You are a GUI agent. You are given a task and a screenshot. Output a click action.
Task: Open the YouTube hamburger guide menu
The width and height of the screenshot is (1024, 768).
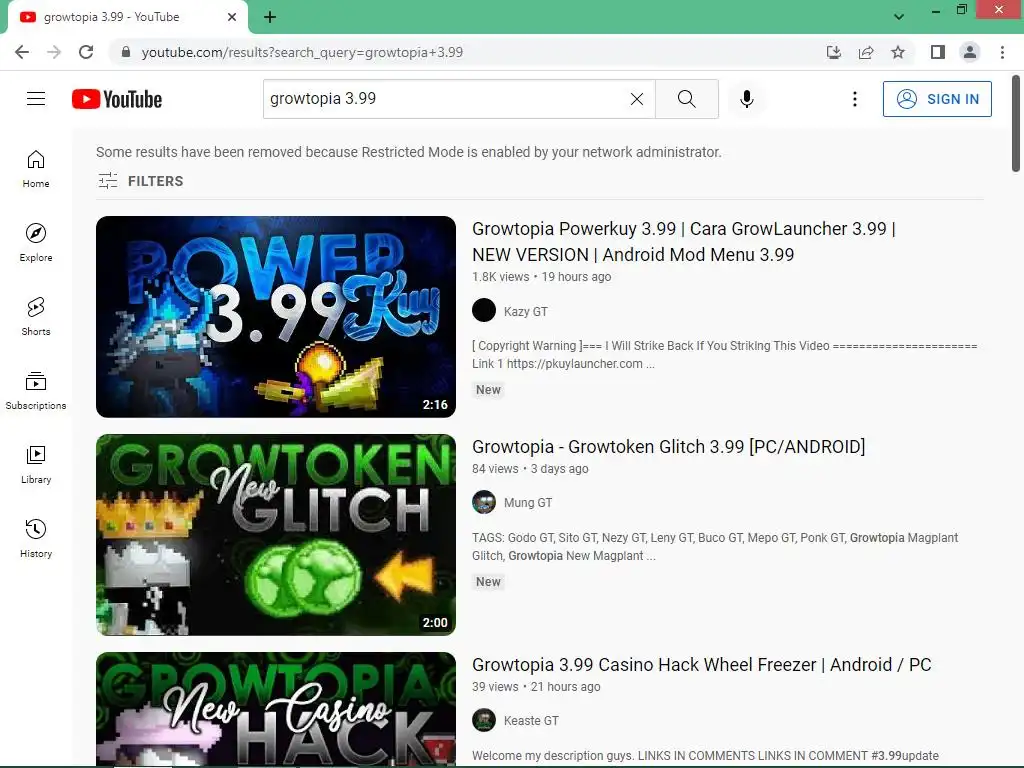coord(36,99)
